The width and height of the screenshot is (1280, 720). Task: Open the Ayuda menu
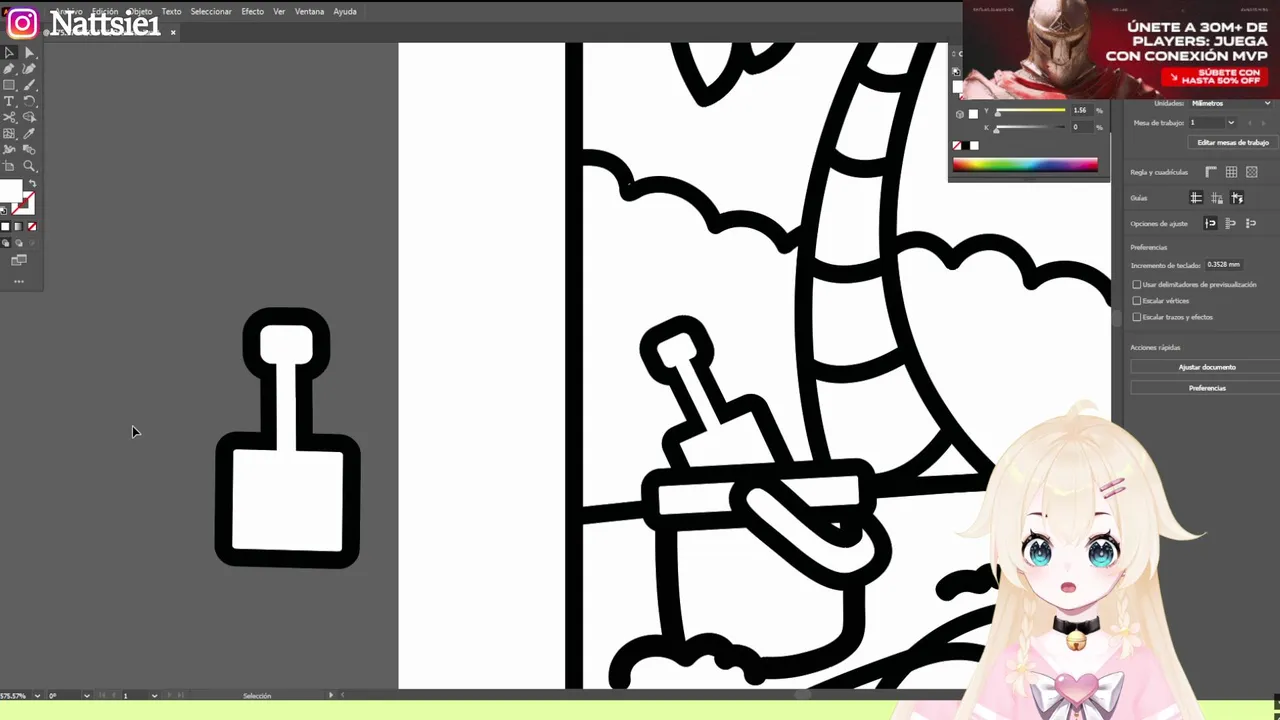345,11
